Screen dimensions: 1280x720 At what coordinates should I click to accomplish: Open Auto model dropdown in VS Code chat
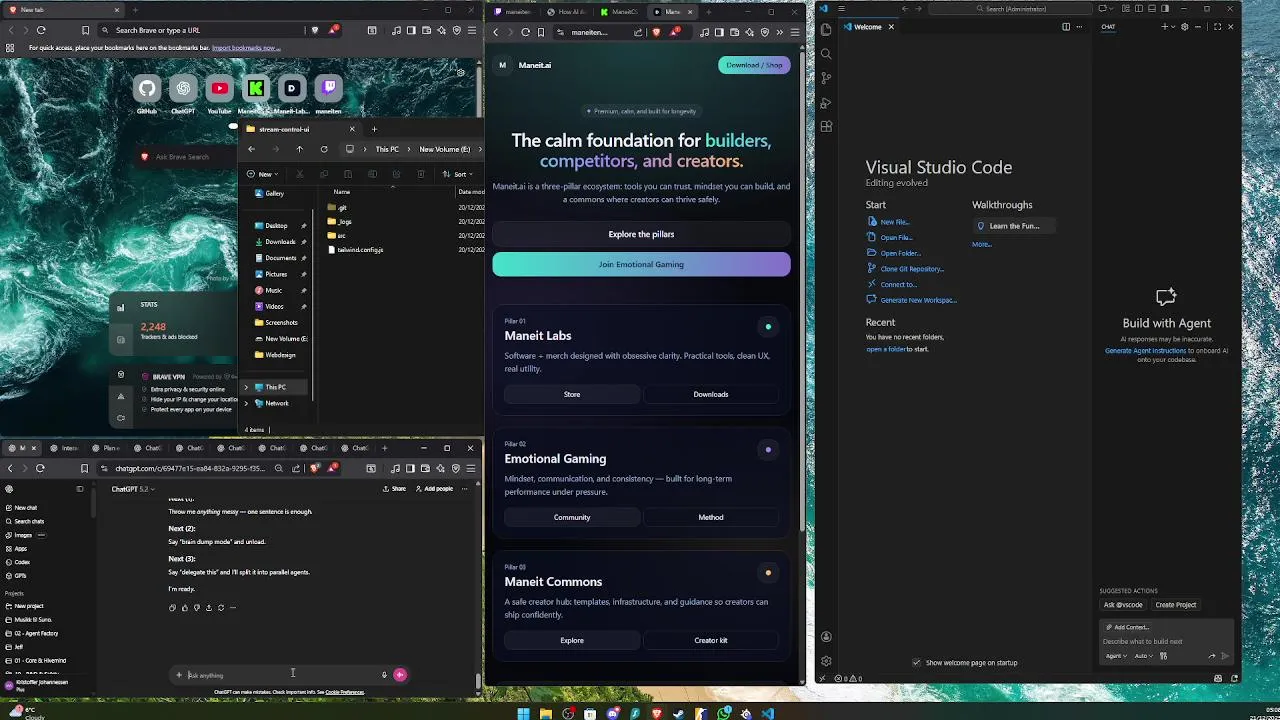click(1143, 656)
